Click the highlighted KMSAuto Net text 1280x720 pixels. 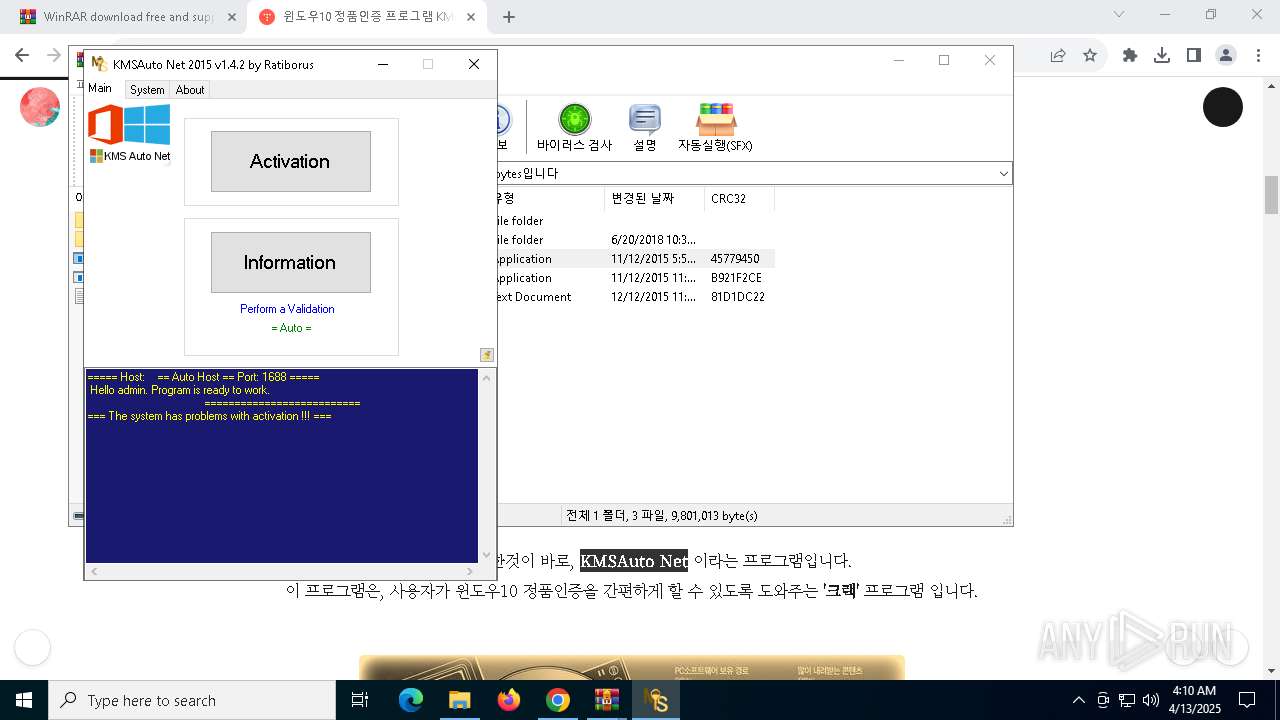(634, 561)
